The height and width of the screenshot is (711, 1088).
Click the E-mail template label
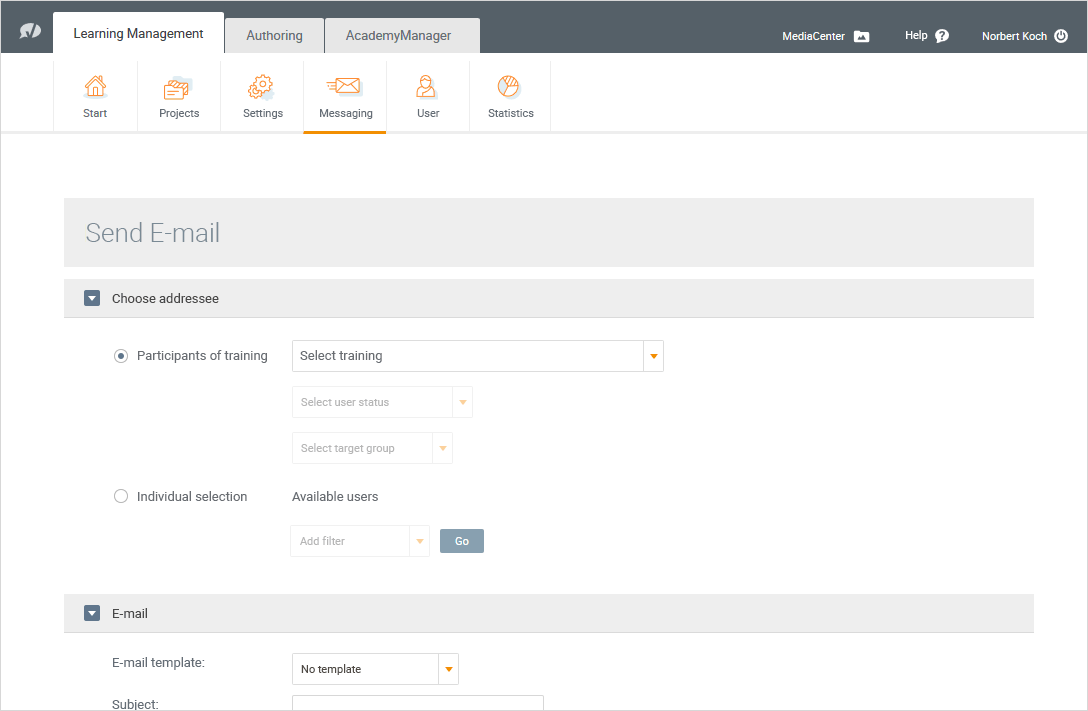tap(158, 662)
